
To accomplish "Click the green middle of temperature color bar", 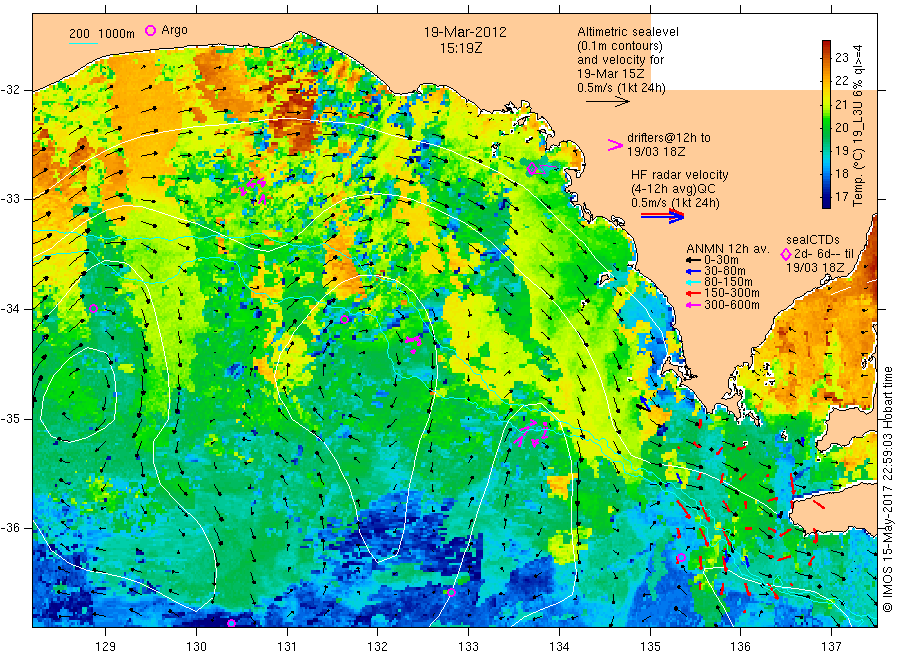I will pos(826,124).
